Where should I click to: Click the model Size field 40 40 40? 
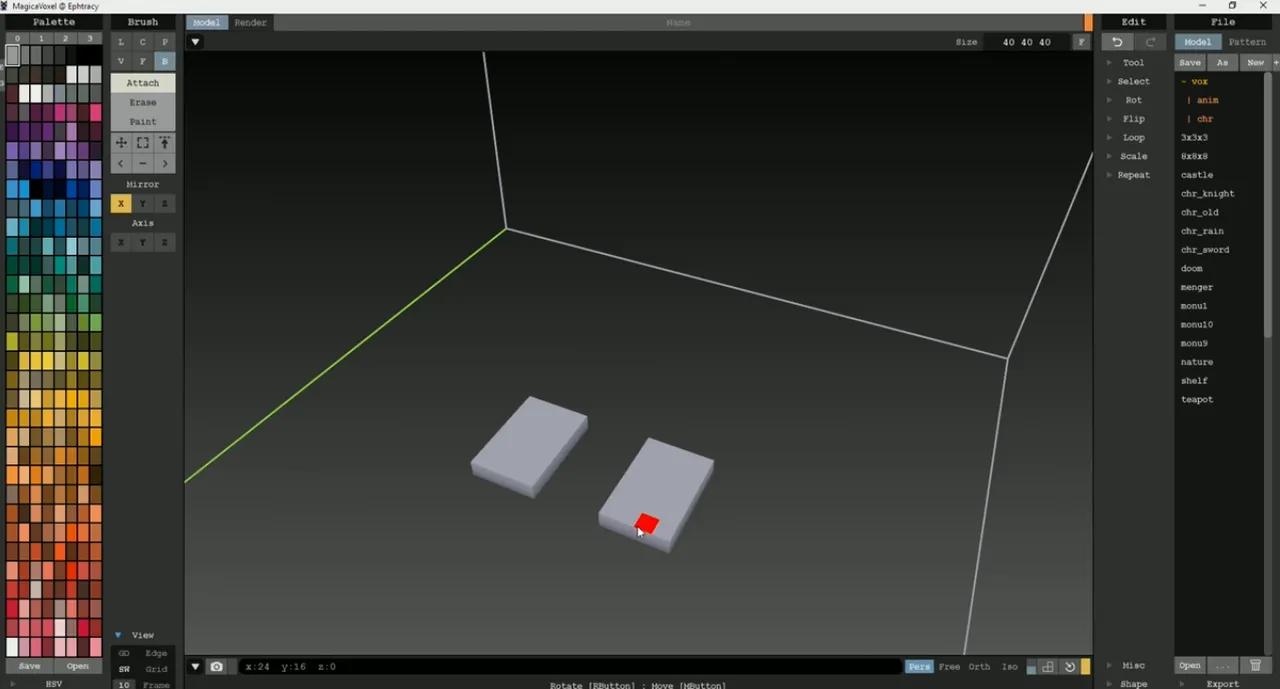coord(1027,42)
